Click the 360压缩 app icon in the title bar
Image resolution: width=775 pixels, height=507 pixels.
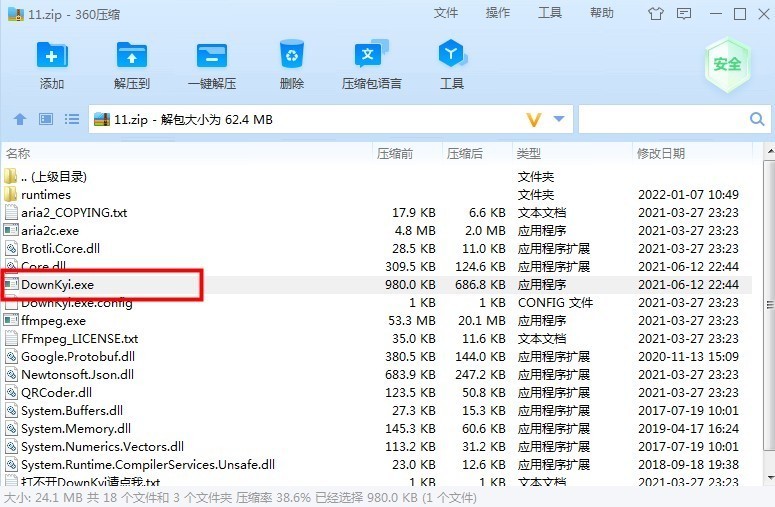tap(16, 14)
